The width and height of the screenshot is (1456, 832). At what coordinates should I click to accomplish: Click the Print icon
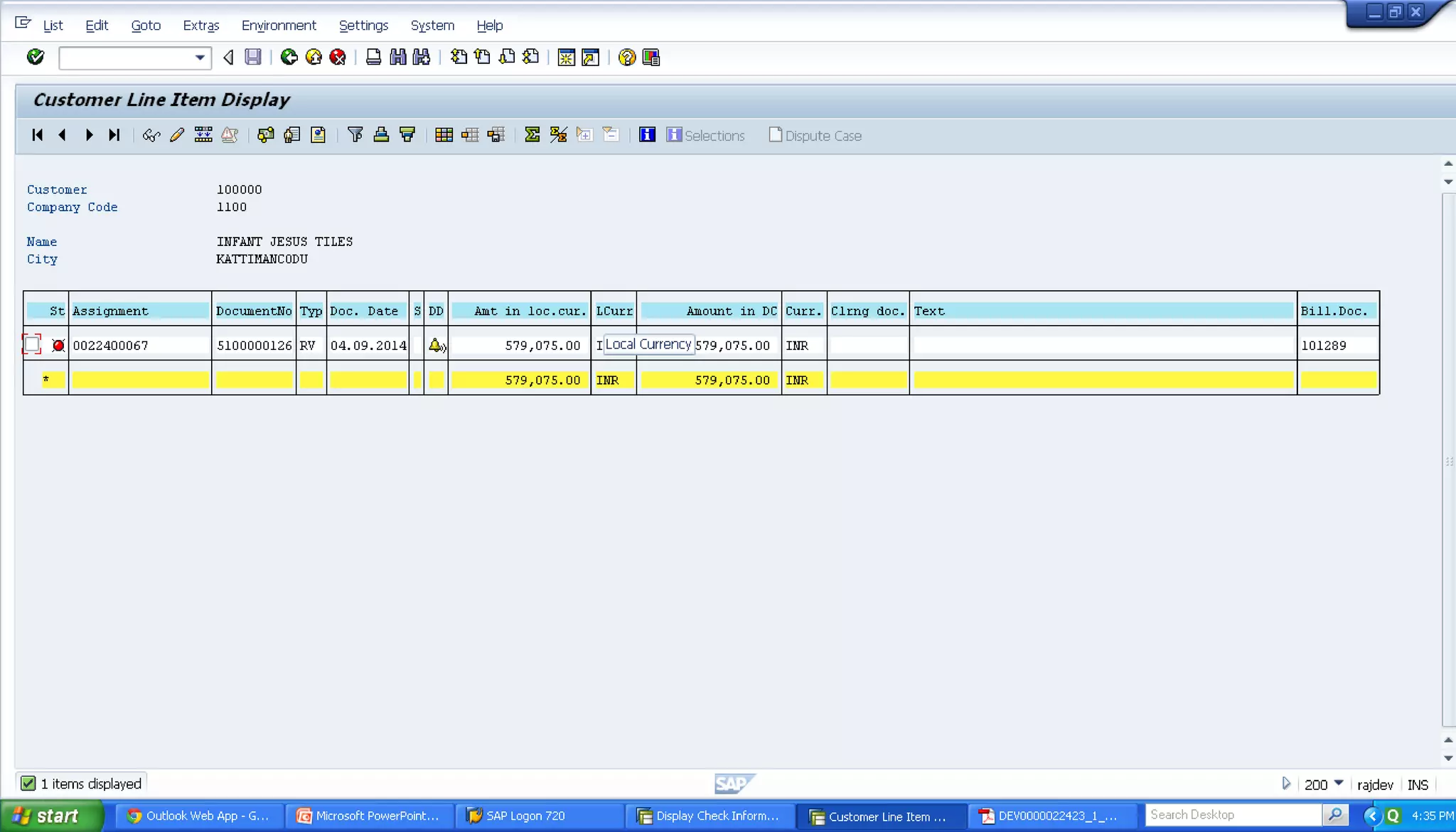(373, 57)
